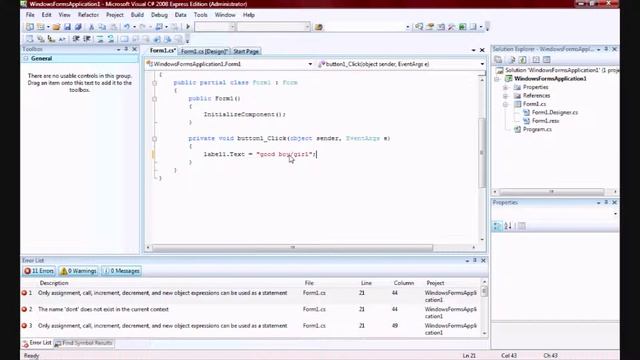Click the green Start Debugging play icon
The height and width of the screenshot is (360, 640).
pyautogui.click(x=188, y=27)
